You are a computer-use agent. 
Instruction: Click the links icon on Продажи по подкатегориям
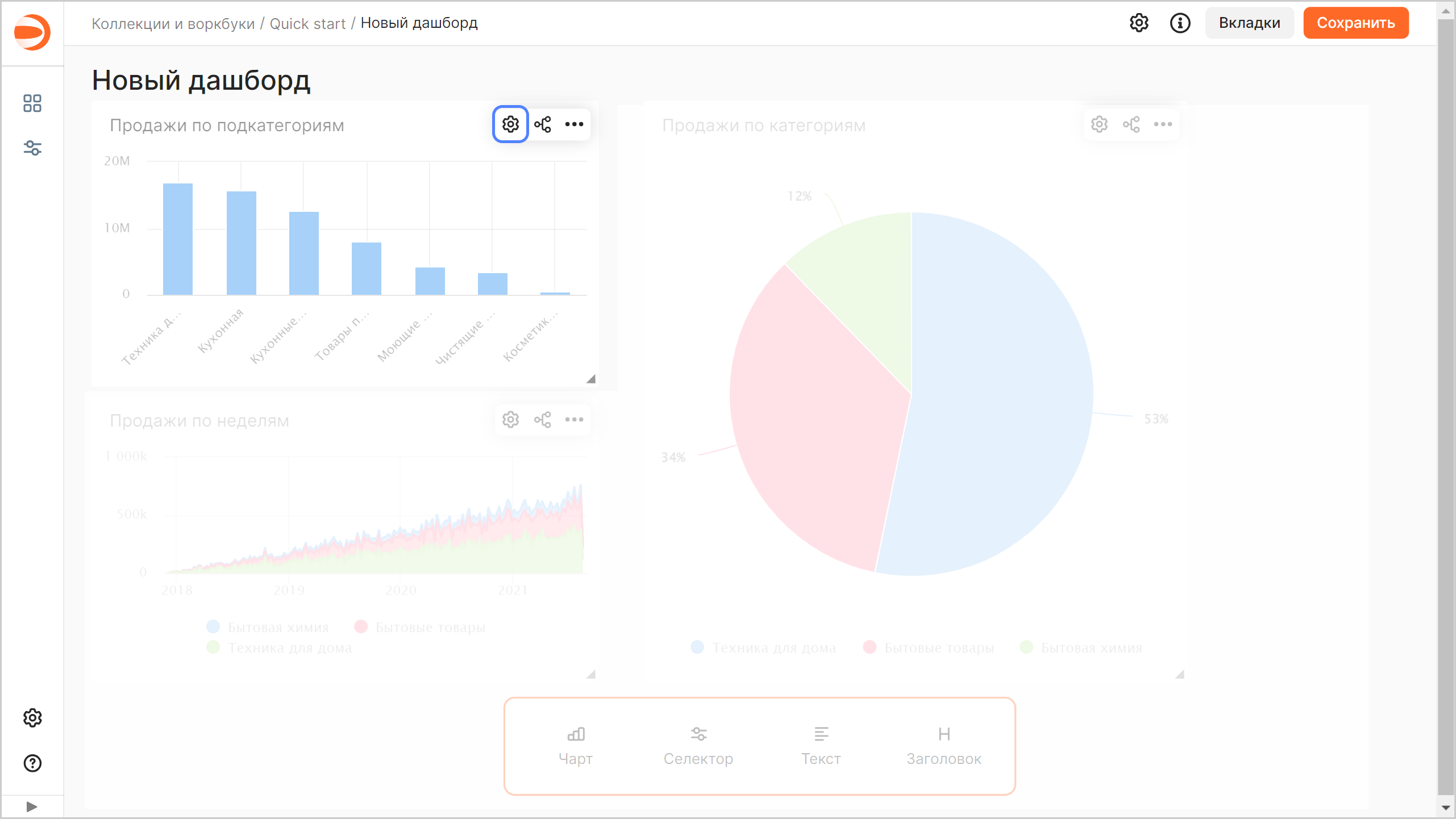tap(542, 124)
